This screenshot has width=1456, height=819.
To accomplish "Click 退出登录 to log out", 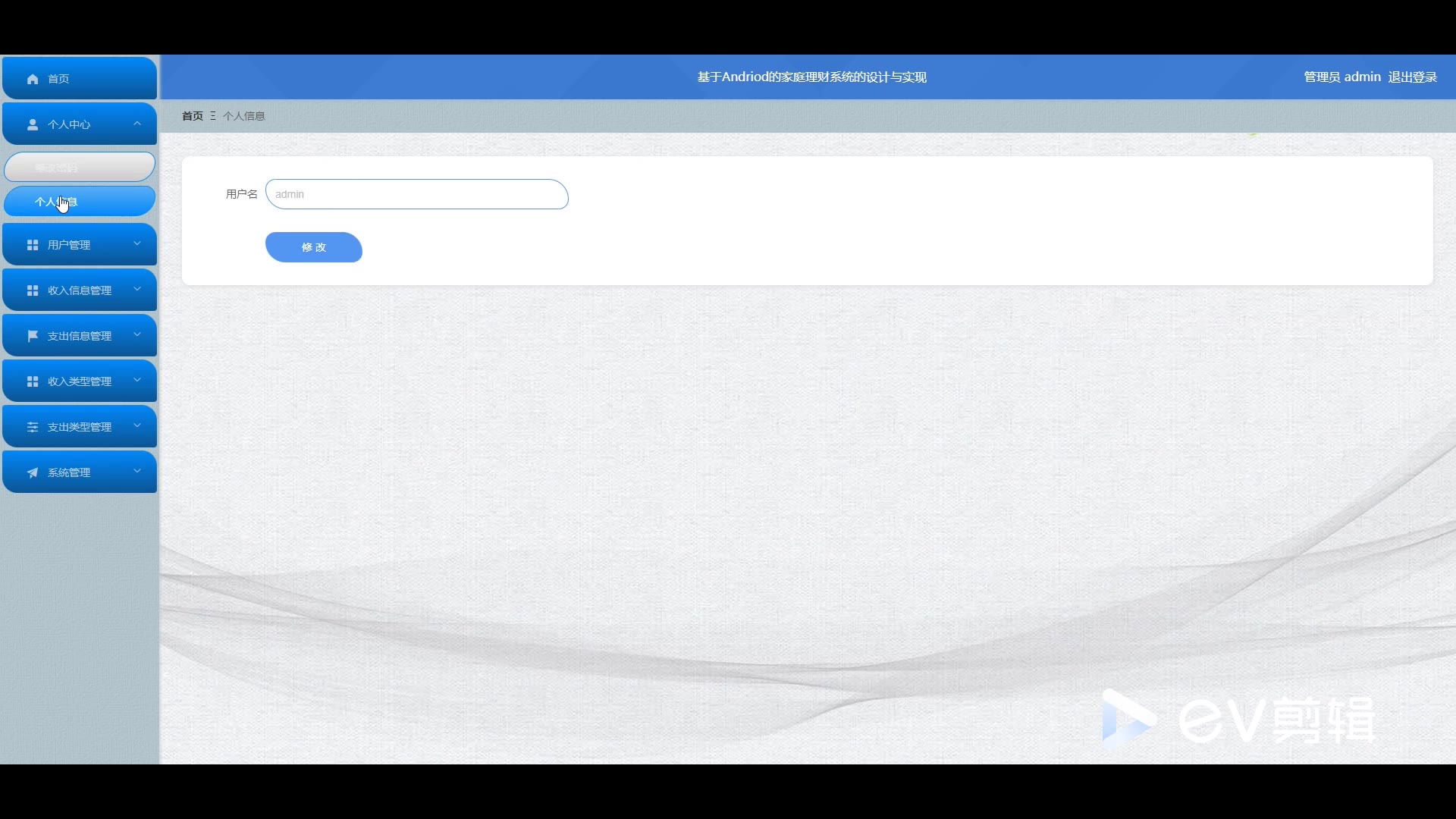I will [x=1413, y=77].
